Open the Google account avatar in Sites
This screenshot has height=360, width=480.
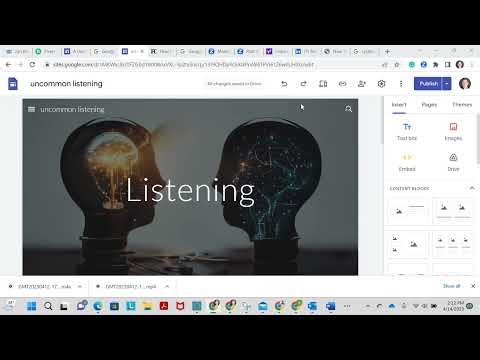click(465, 84)
